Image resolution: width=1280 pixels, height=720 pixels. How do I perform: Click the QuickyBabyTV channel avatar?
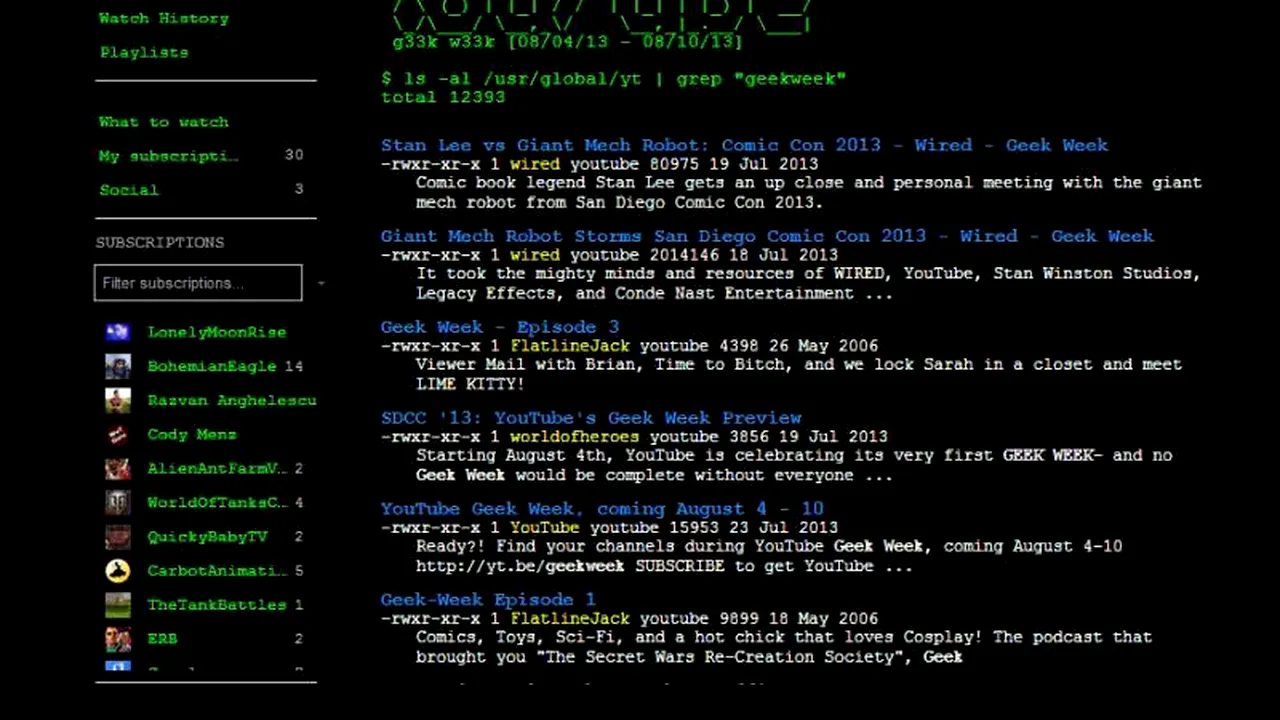118,537
